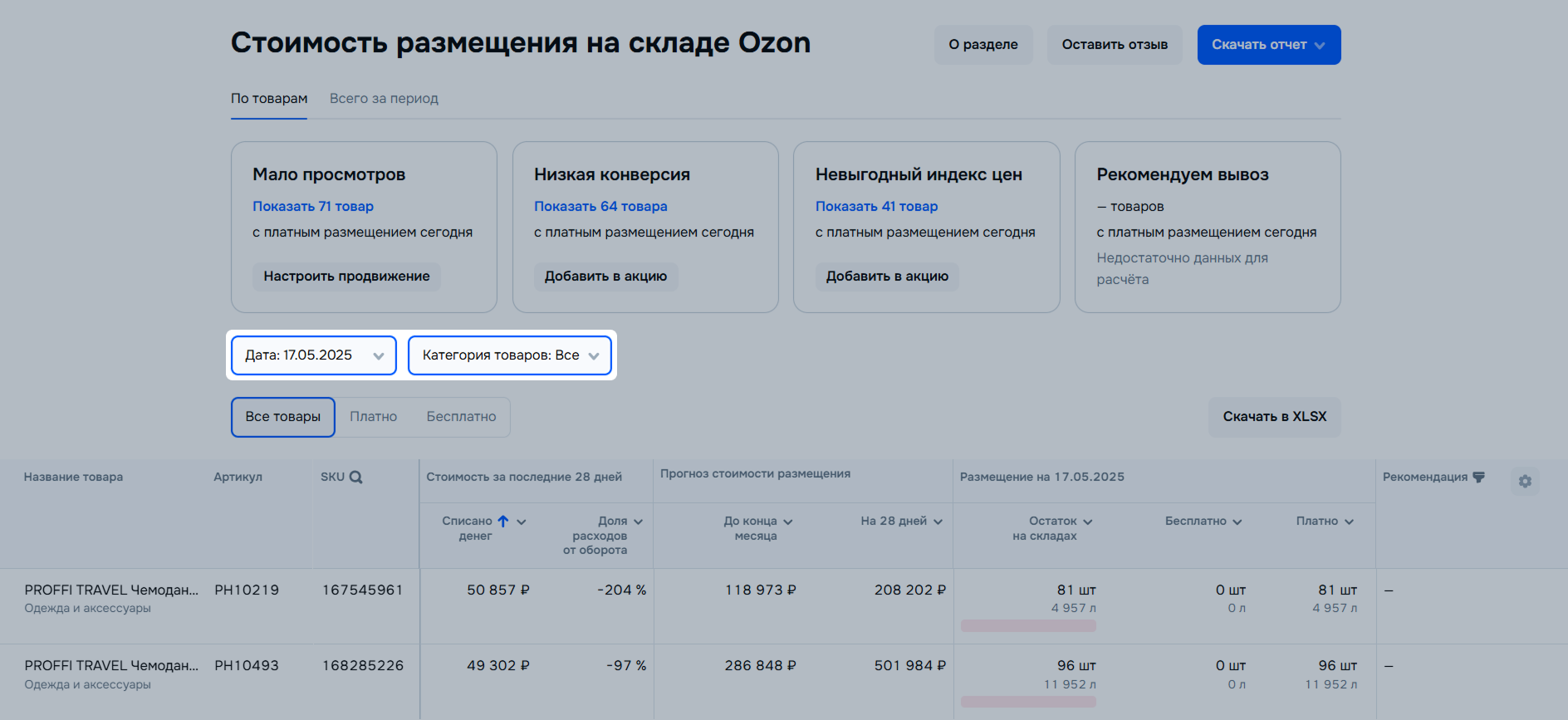Screen dimensions: 1568x720
Task: Expand the До конца месяца column chevron
Action: click(788, 522)
